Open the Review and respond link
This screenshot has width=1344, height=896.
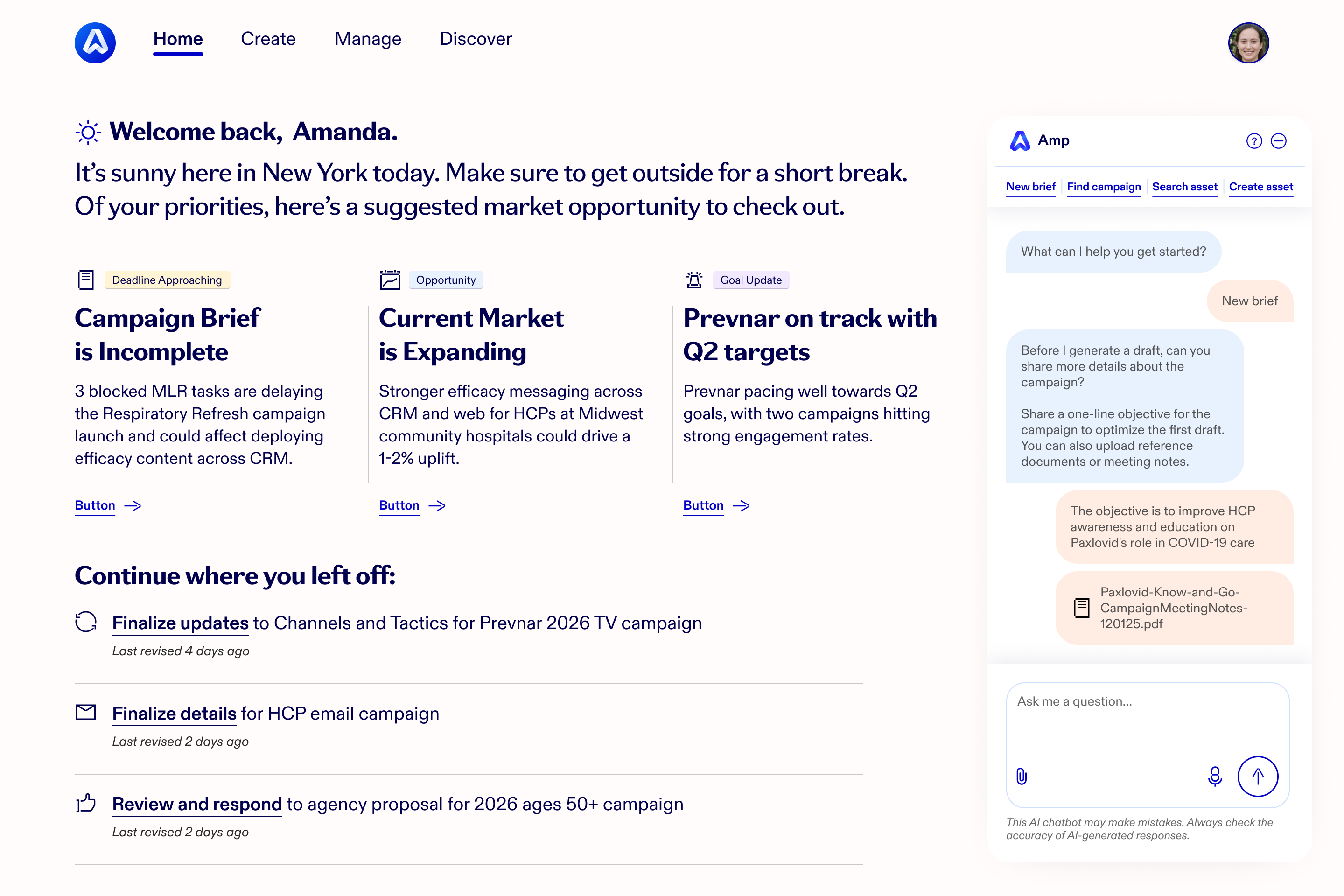pyautogui.click(x=197, y=804)
